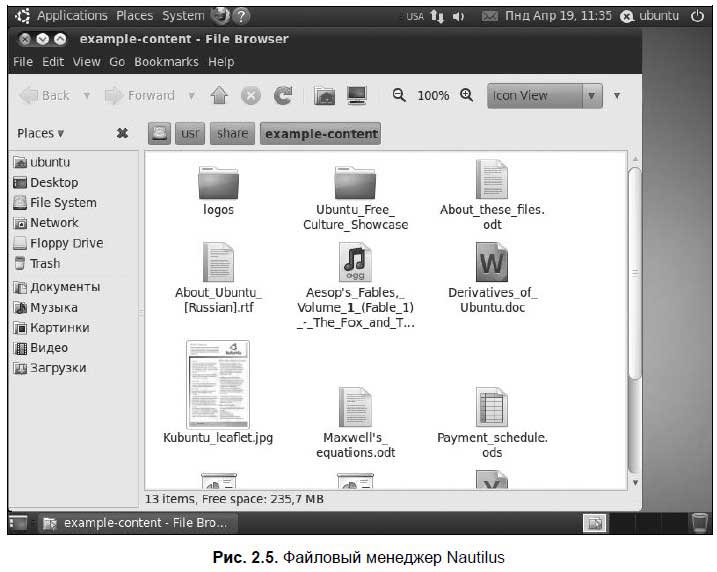Open File System in the sidebar
Image resolution: width=717 pixels, height=572 pixels.
[55, 203]
